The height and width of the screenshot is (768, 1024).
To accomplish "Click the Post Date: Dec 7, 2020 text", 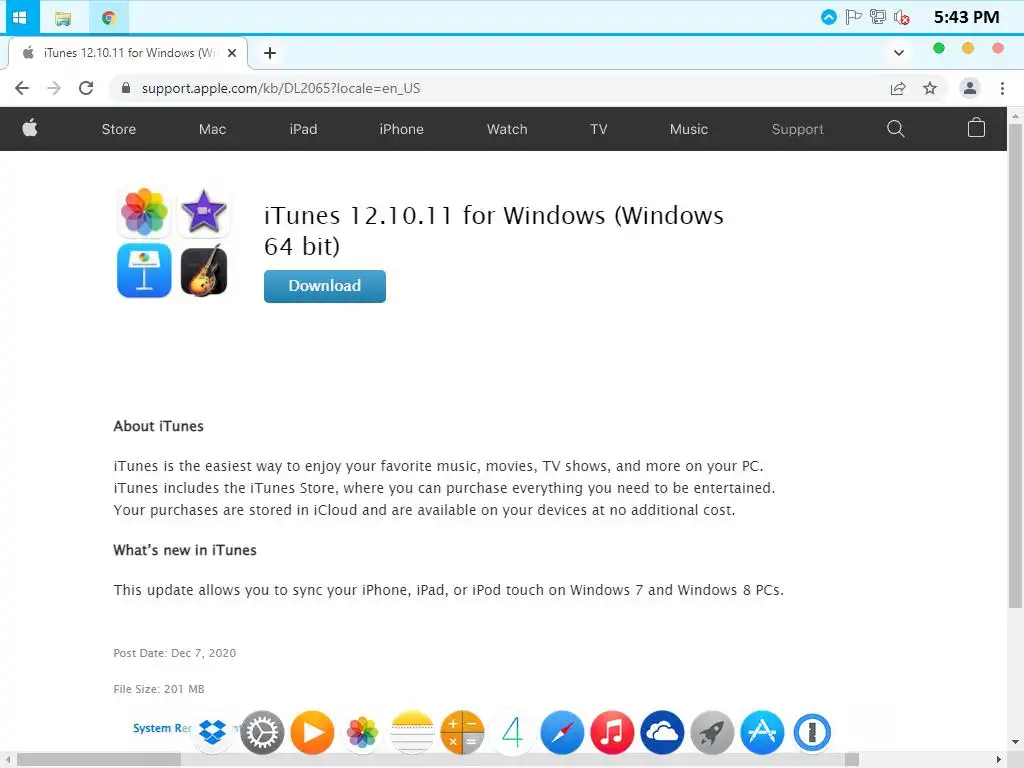I will tap(174, 653).
